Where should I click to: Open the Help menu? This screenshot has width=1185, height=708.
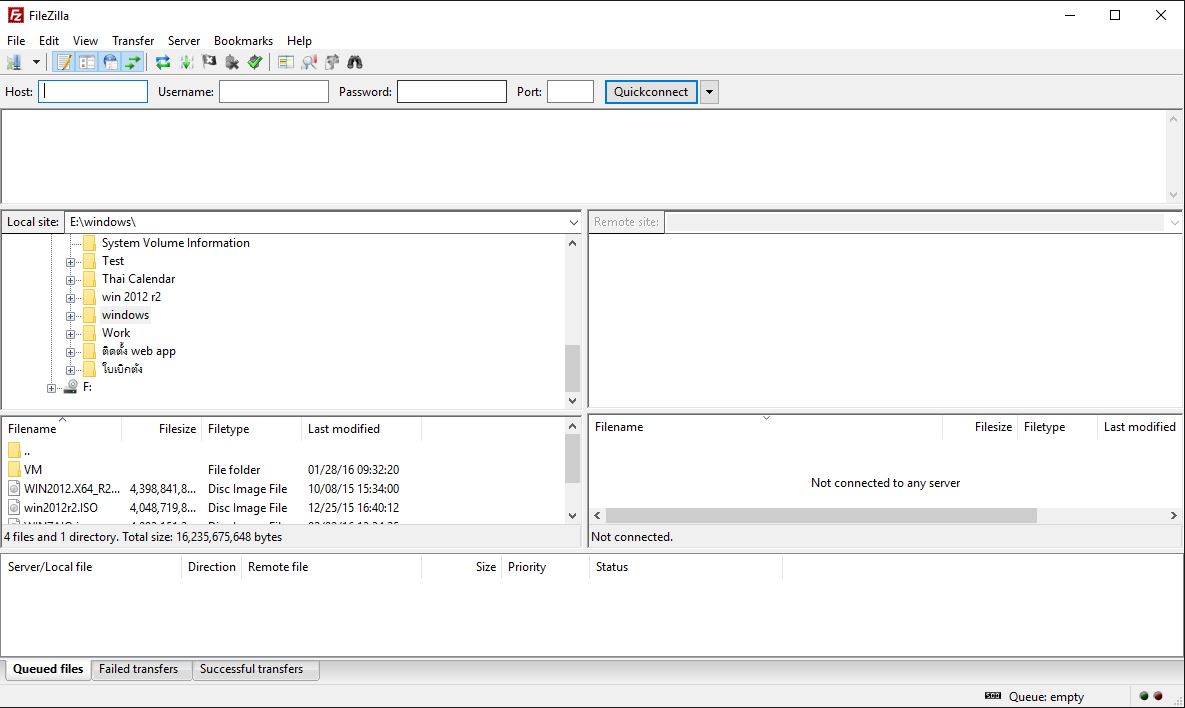coord(299,41)
